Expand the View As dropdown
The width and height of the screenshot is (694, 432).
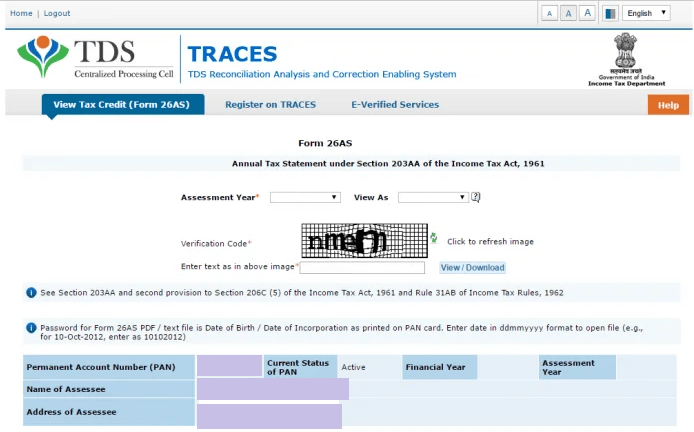coord(432,198)
